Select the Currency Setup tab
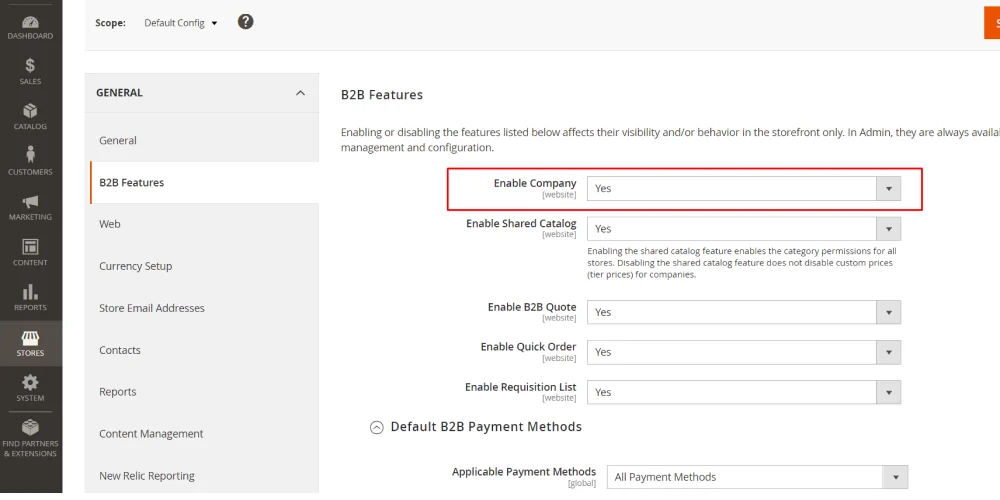 (x=136, y=266)
